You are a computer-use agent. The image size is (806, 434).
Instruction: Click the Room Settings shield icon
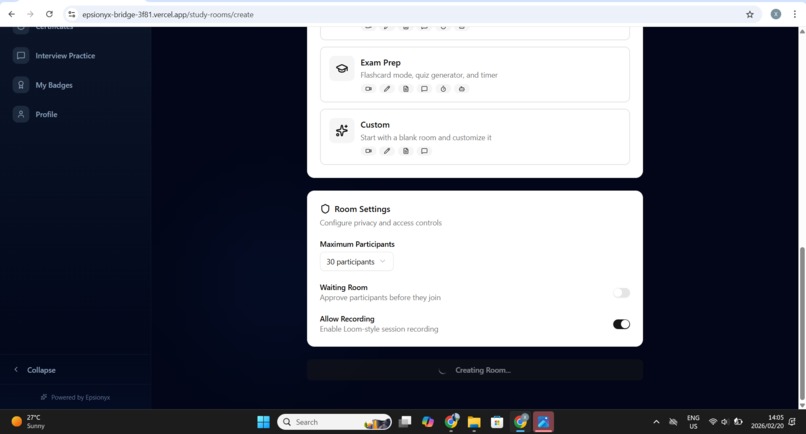click(x=325, y=209)
